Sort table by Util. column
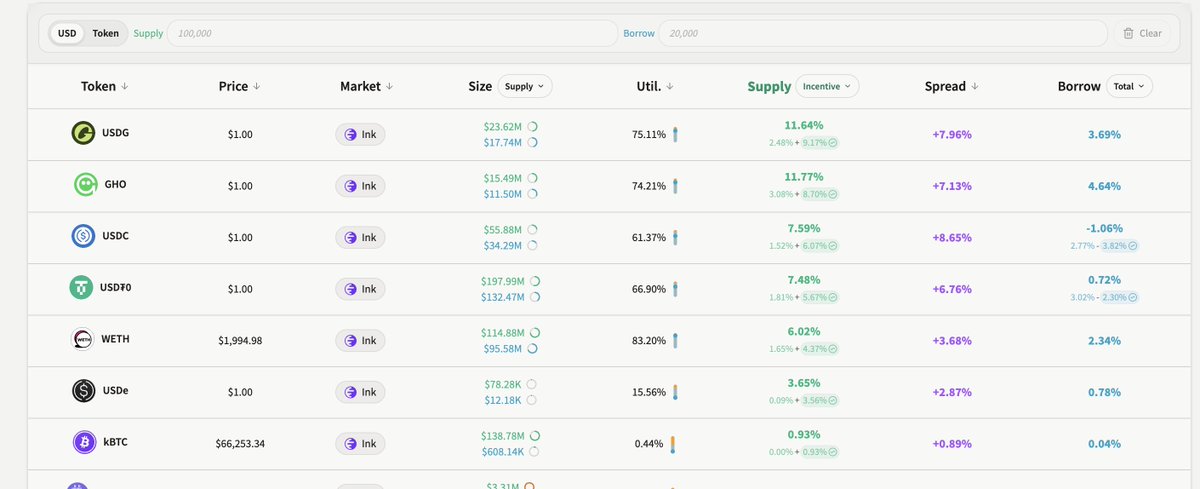Viewport: 1200px width, 489px height. coord(655,86)
